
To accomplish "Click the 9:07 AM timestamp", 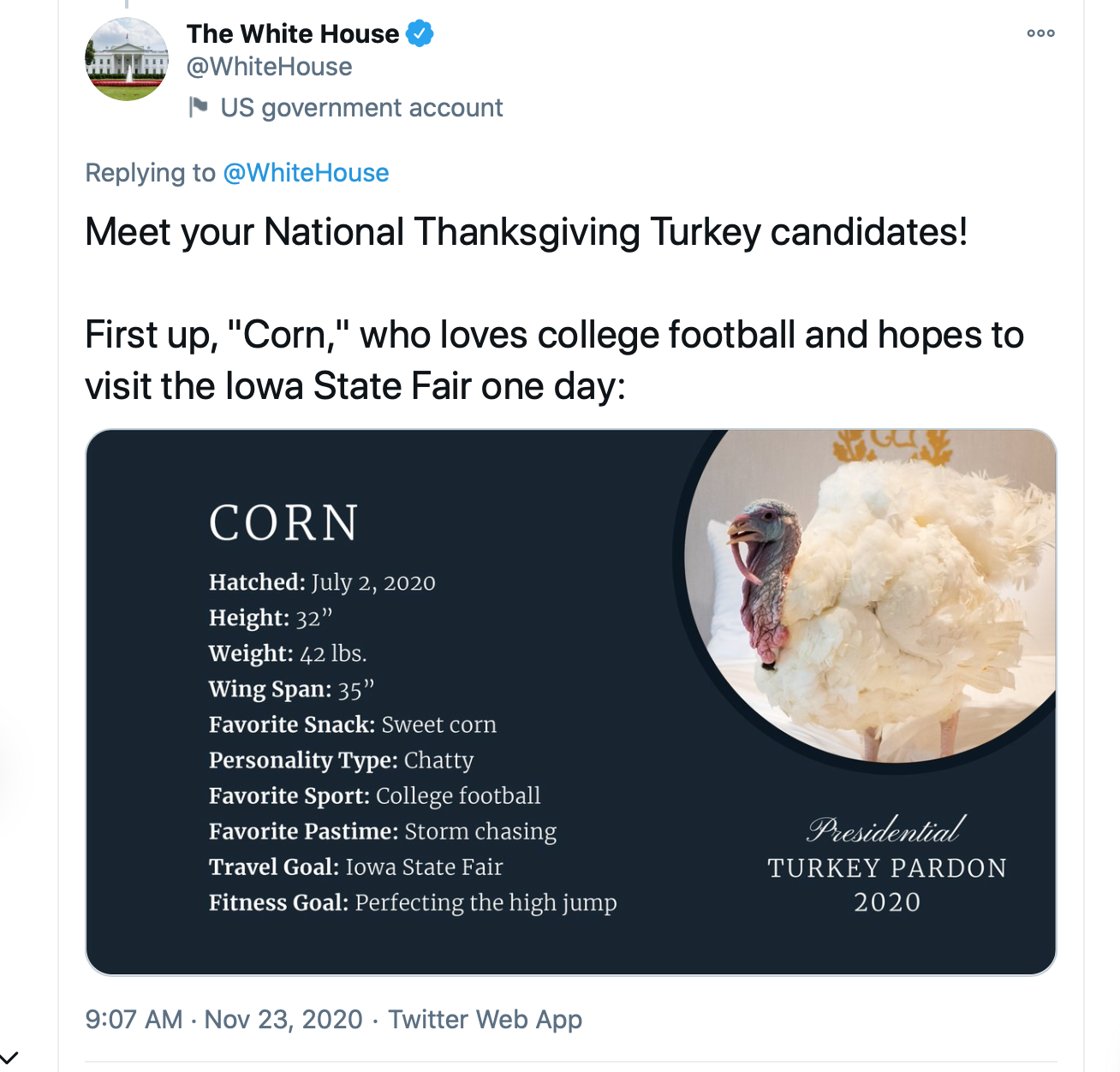I will coord(134,1019).
